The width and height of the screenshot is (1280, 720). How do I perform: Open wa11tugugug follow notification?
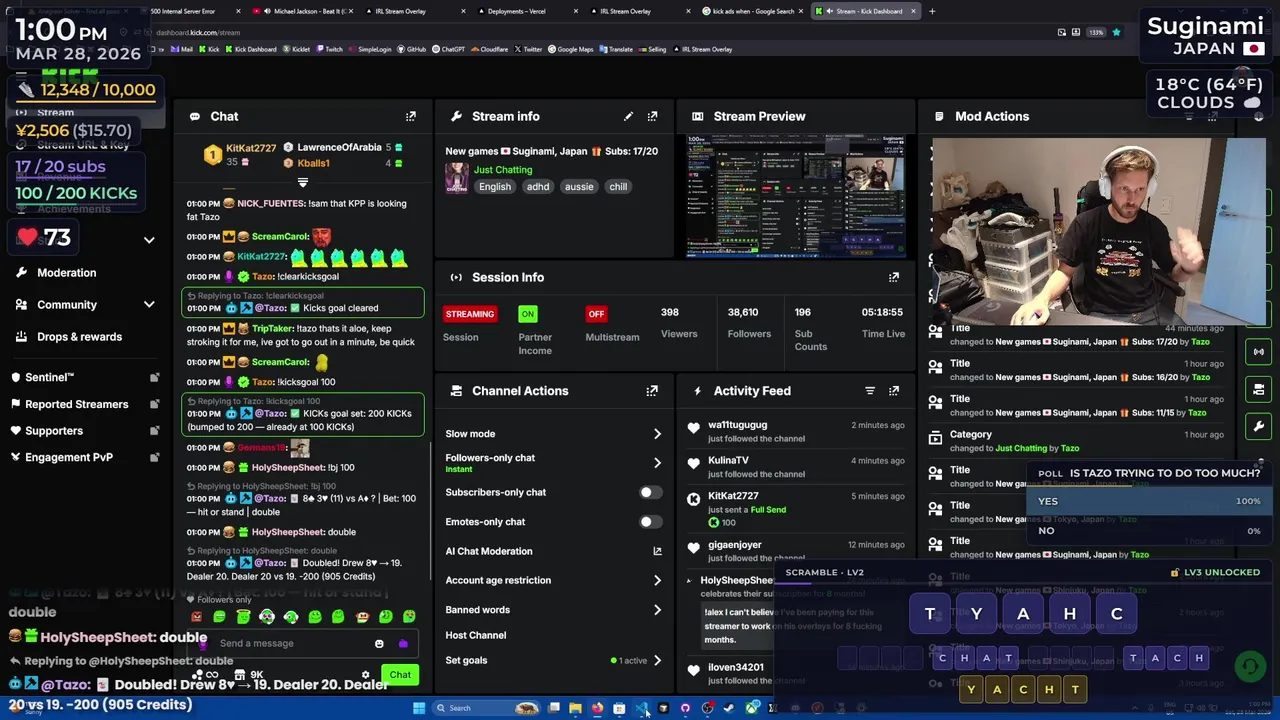pyautogui.click(x=795, y=431)
